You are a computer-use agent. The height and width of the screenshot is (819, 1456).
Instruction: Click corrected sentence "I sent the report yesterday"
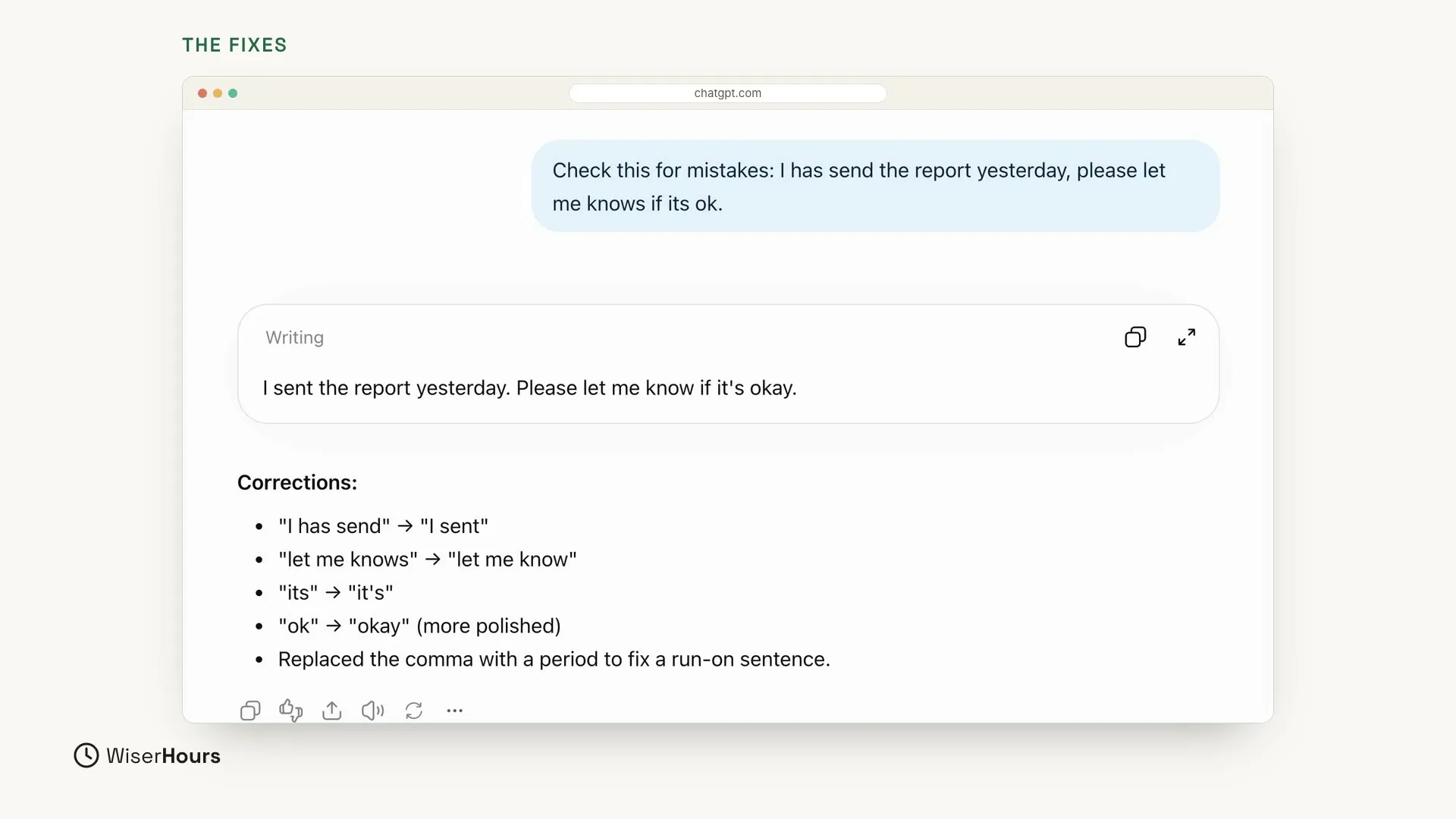530,388
